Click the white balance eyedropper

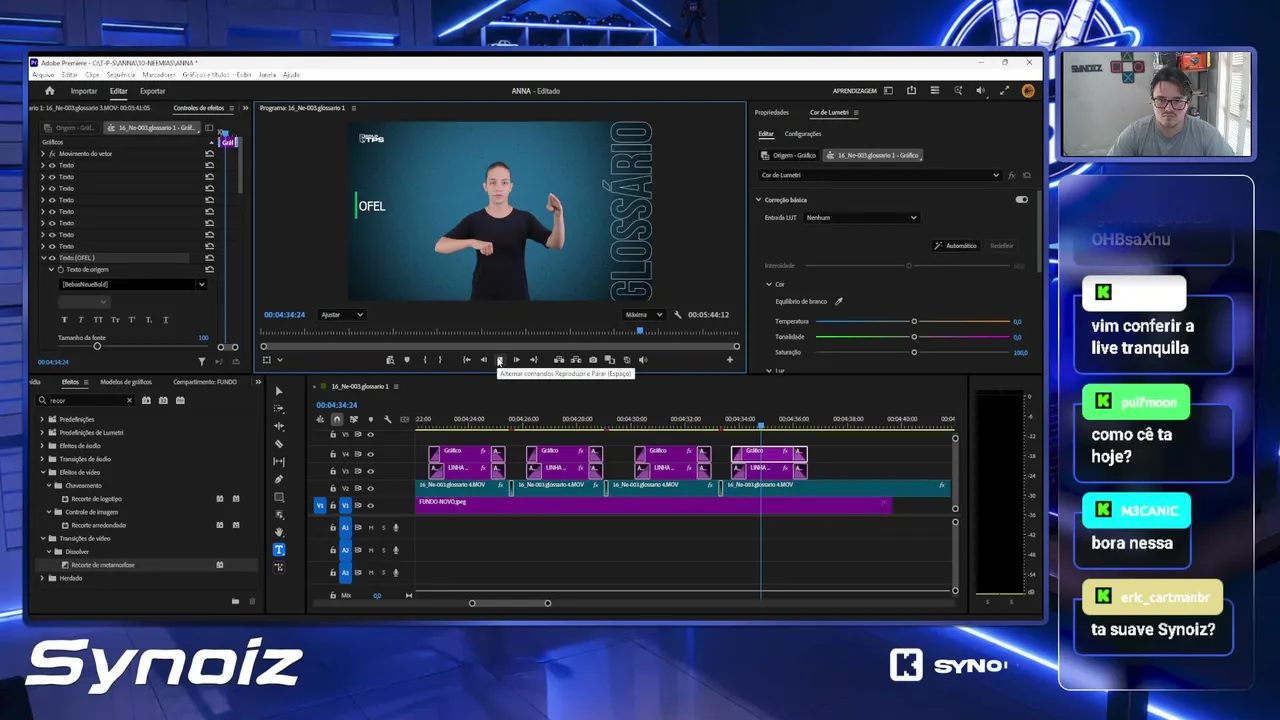[x=839, y=301]
